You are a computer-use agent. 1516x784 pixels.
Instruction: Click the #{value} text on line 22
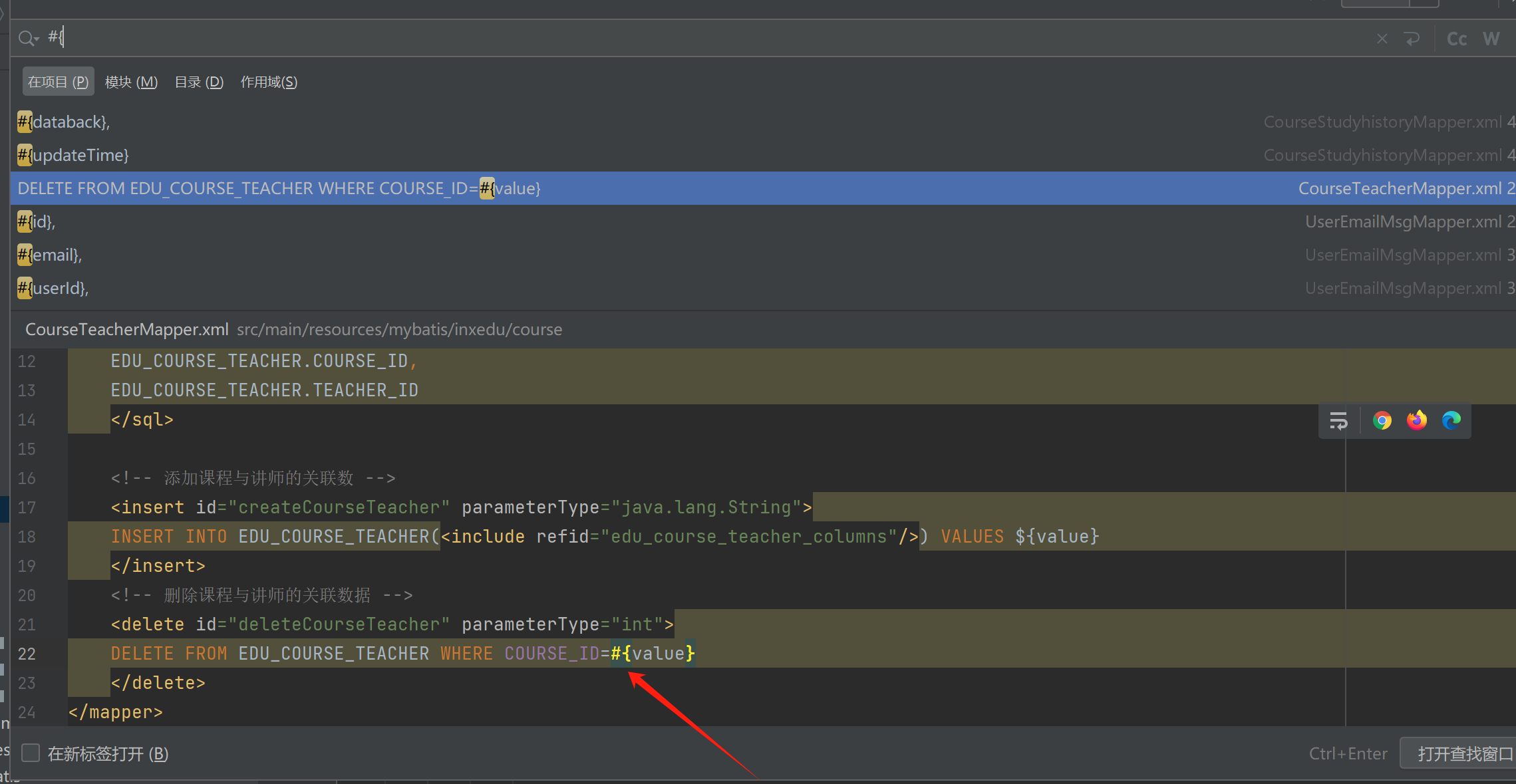(x=653, y=654)
